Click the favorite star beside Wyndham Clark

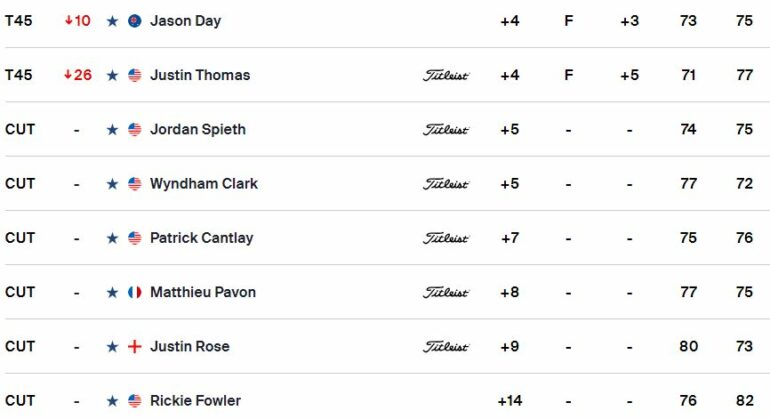tap(112, 184)
